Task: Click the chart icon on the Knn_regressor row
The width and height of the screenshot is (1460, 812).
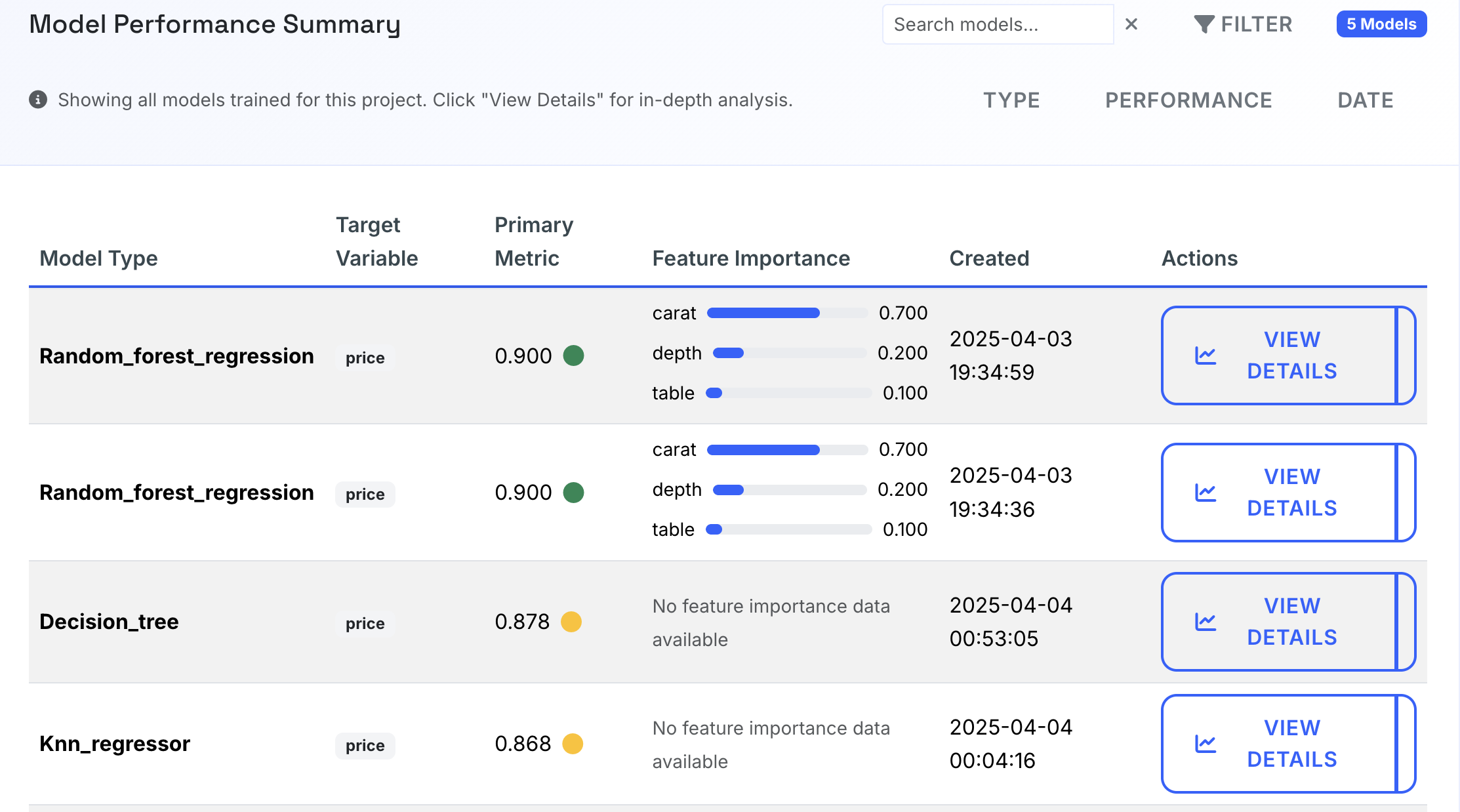Action: (1206, 744)
